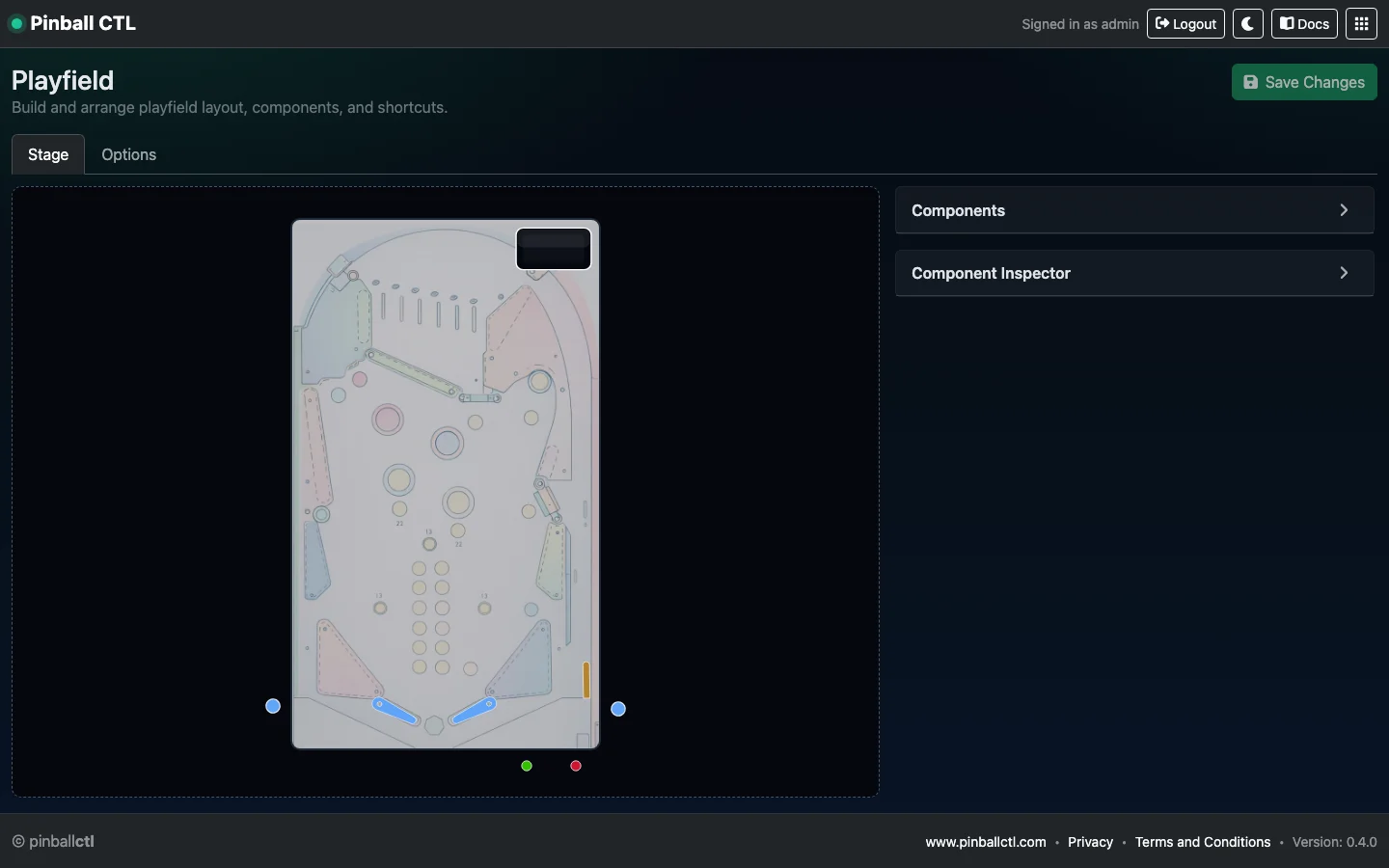The height and width of the screenshot is (868, 1389).
Task: Click the right blue marker beside the playfield
Action: (617, 709)
